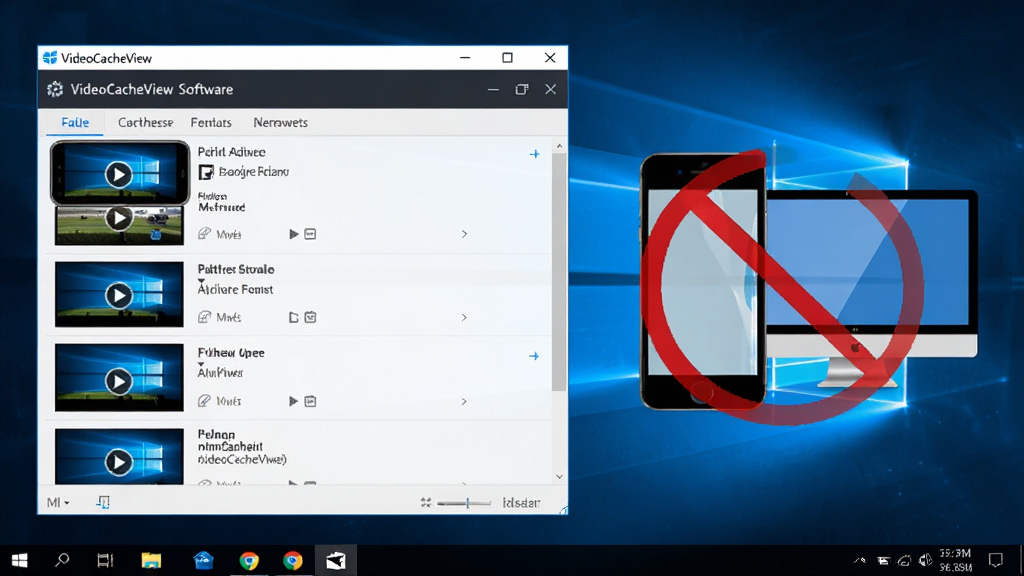The height and width of the screenshot is (576, 1024).
Task: Open the Falle tab
Action: point(75,123)
